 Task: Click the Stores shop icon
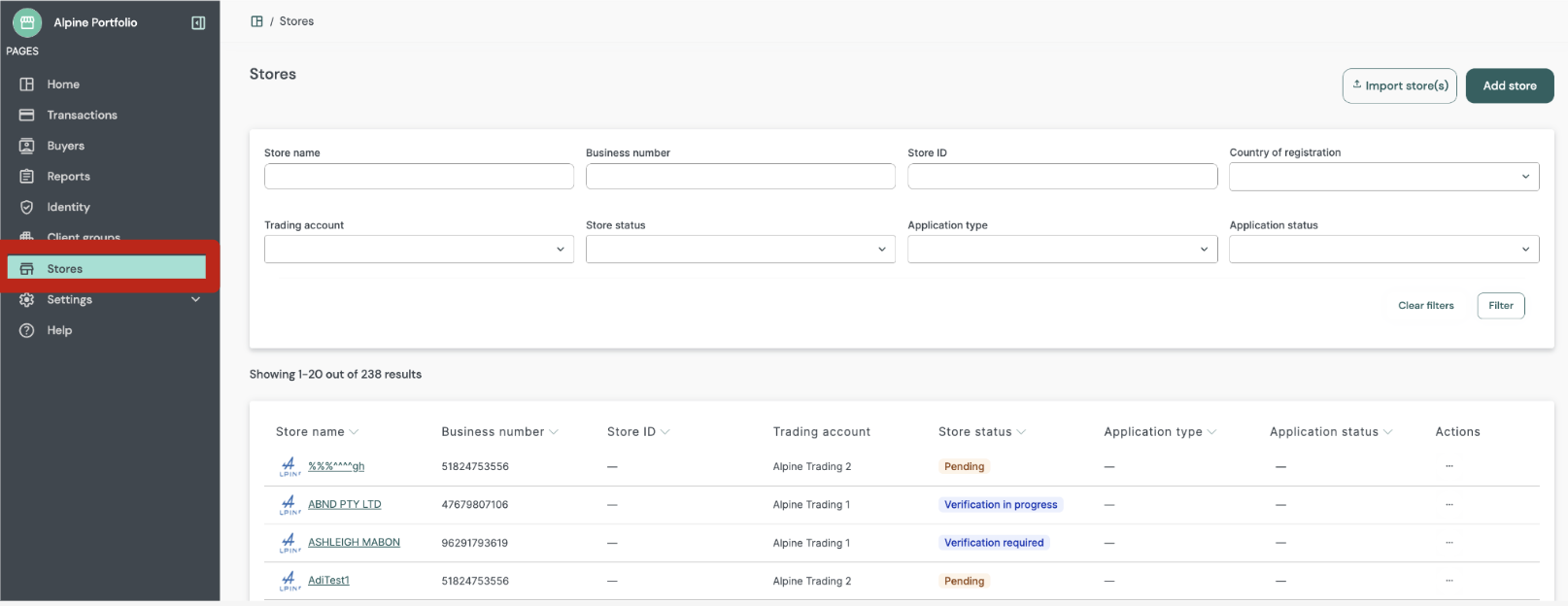27,269
